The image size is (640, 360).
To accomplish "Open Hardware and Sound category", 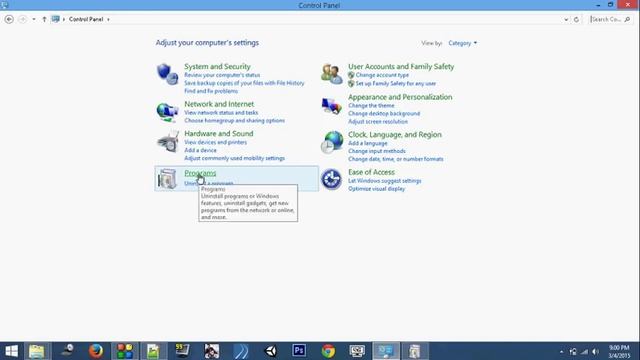I will [219, 133].
